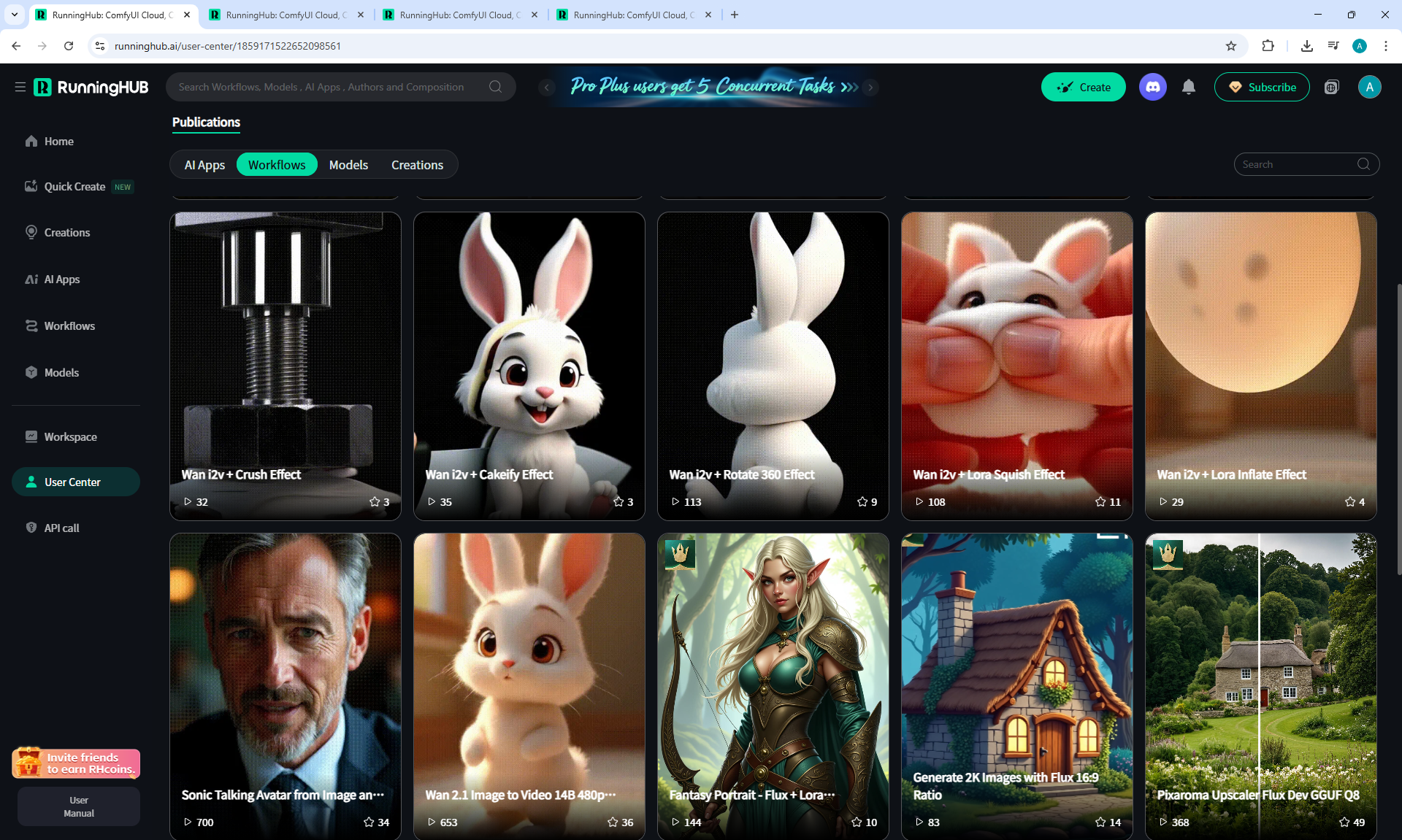Screen dimensions: 1402x840
Task: Open the user avatar in site header
Action: pyautogui.click(x=1369, y=87)
